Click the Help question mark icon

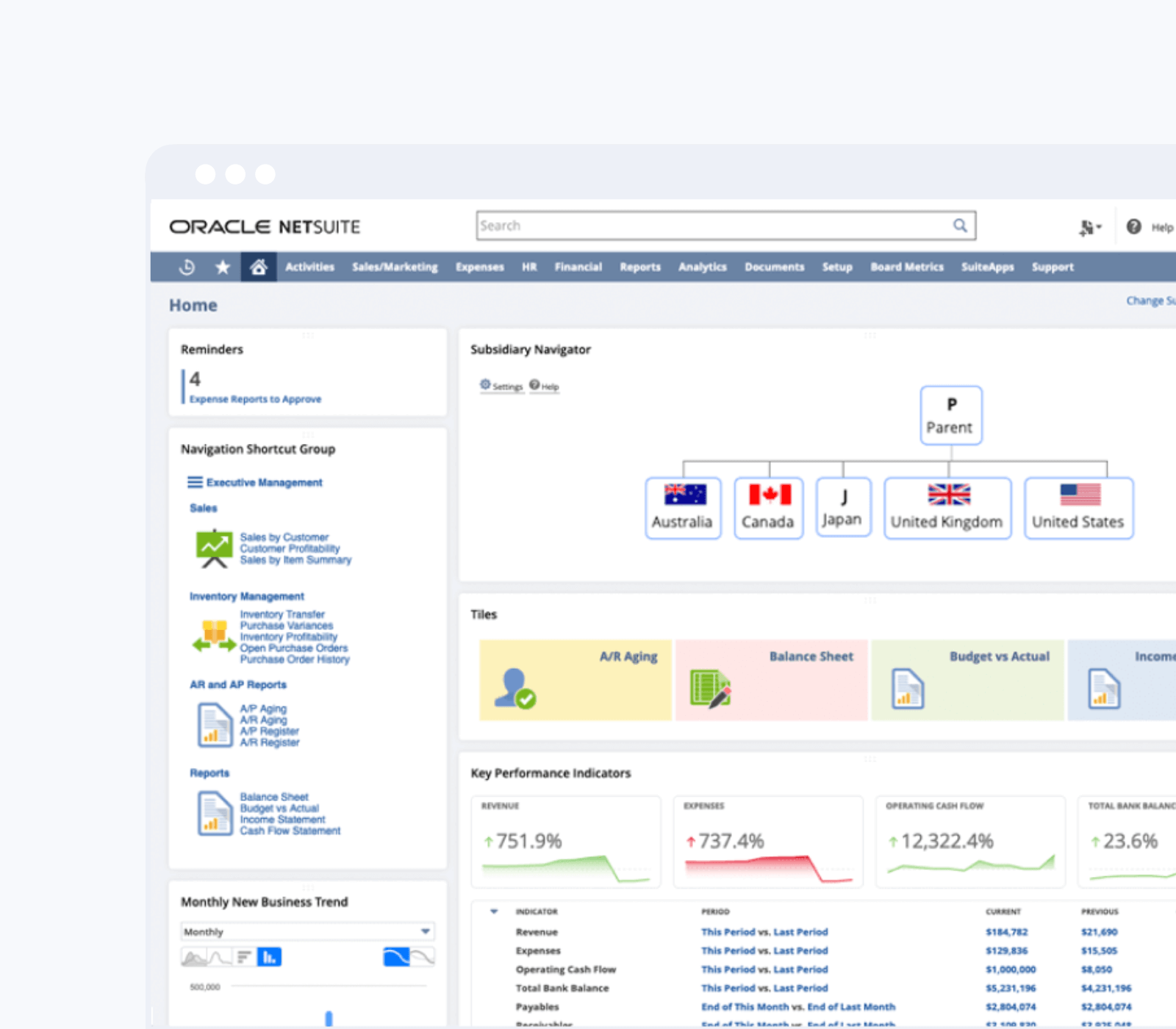pos(1134,227)
